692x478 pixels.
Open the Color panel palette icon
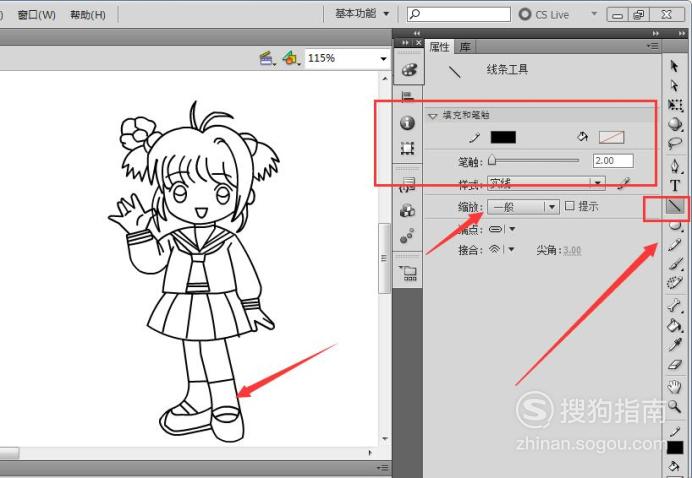(409, 69)
